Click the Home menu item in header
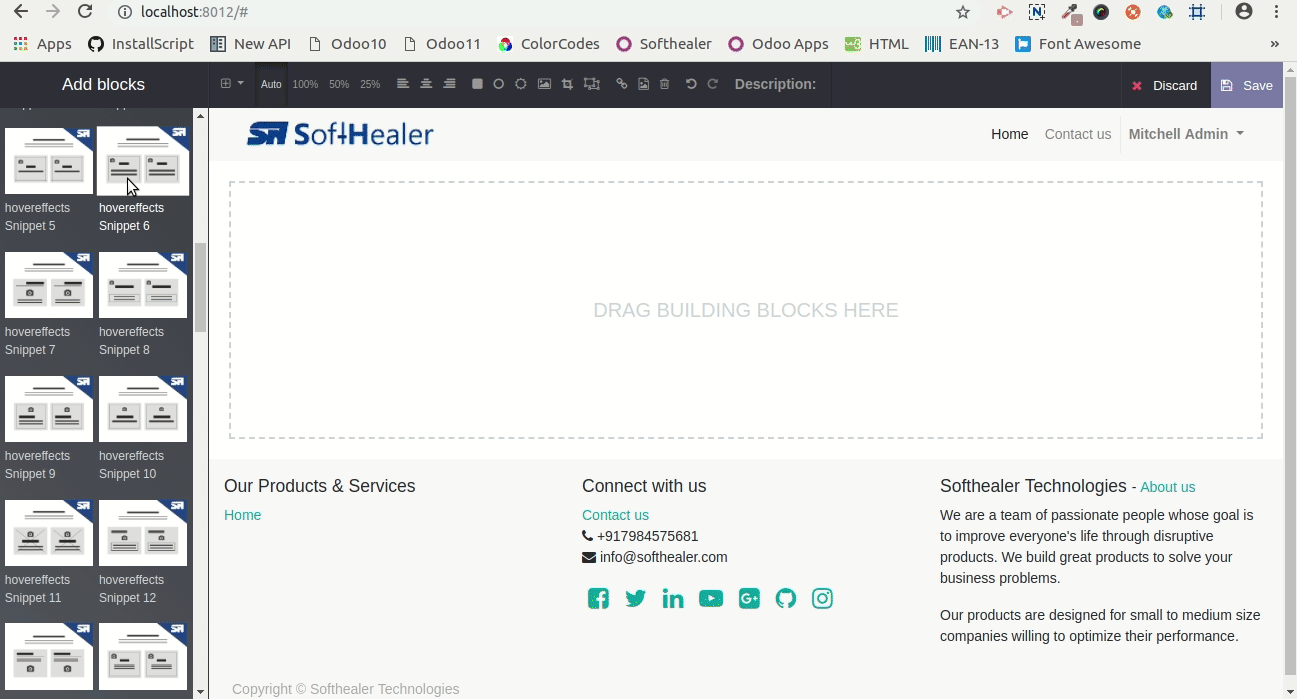 click(1009, 134)
